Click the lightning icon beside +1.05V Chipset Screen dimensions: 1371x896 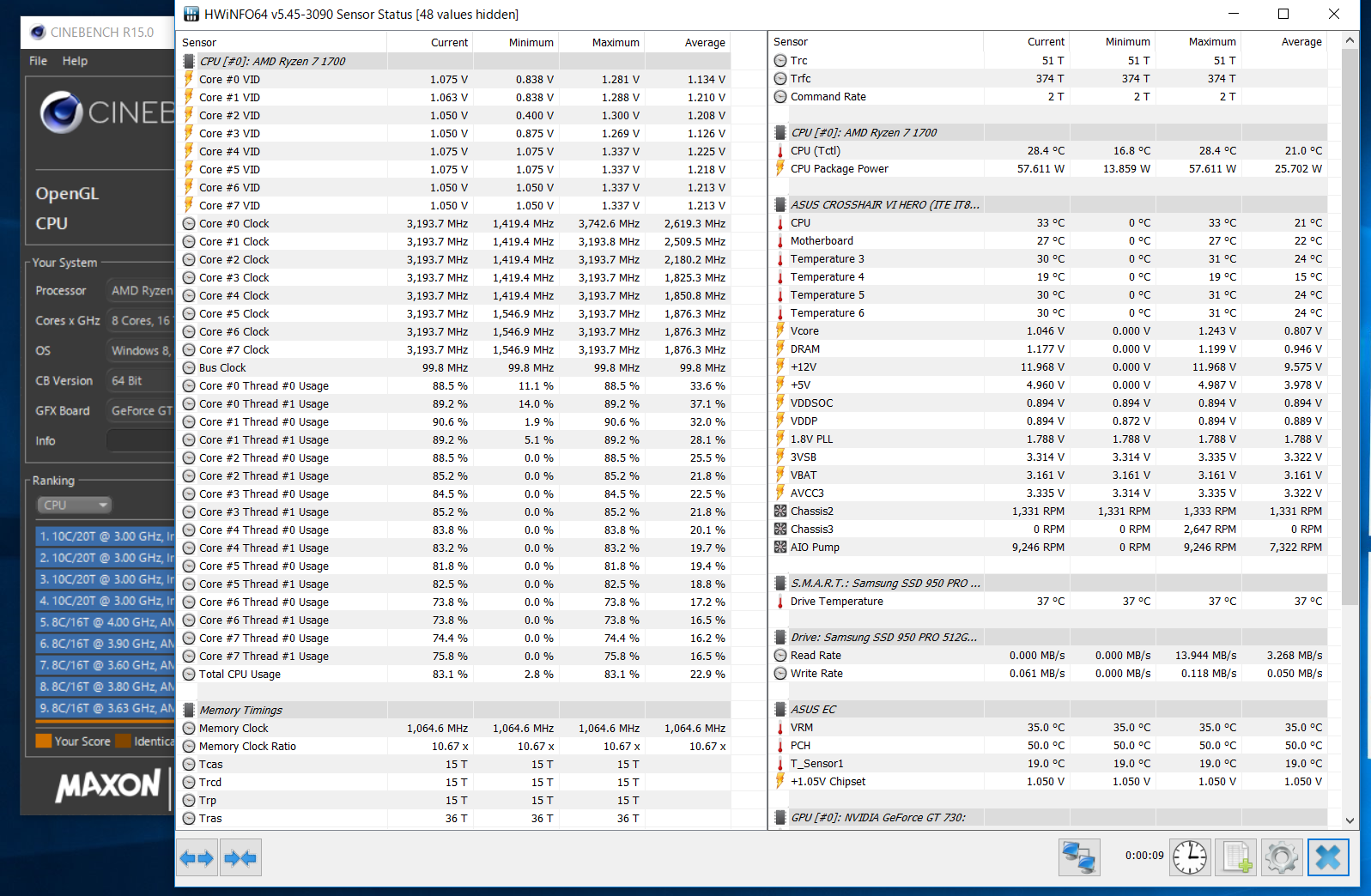pos(780,781)
